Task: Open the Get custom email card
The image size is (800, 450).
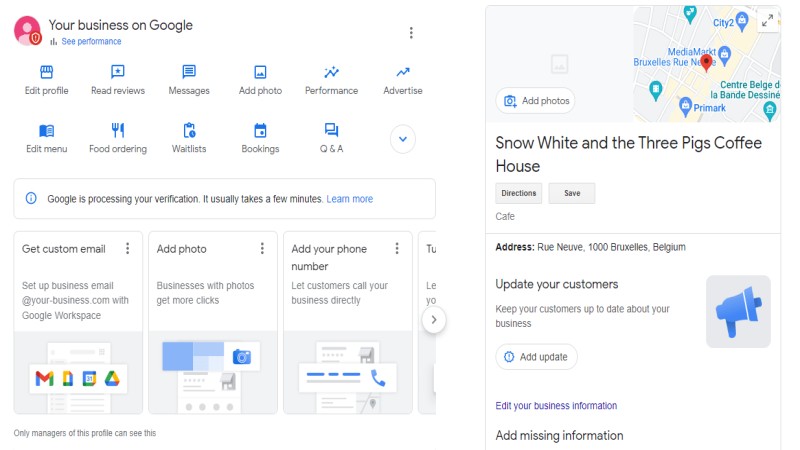Action: coord(78,322)
